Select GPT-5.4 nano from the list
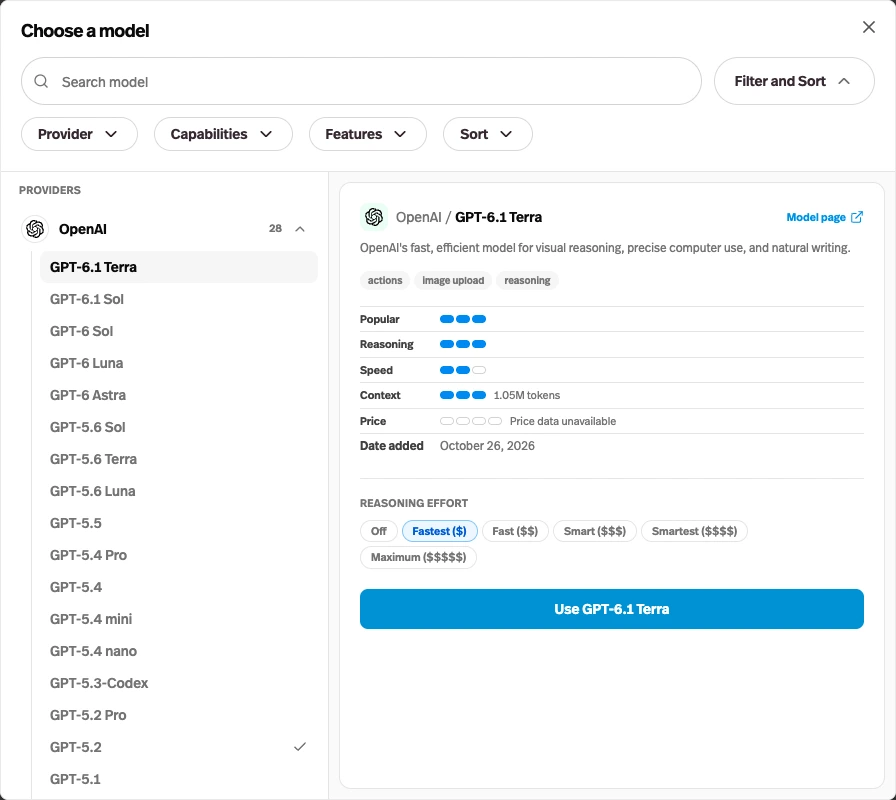The width and height of the screenshot is (896, 800). coord(178,651)
